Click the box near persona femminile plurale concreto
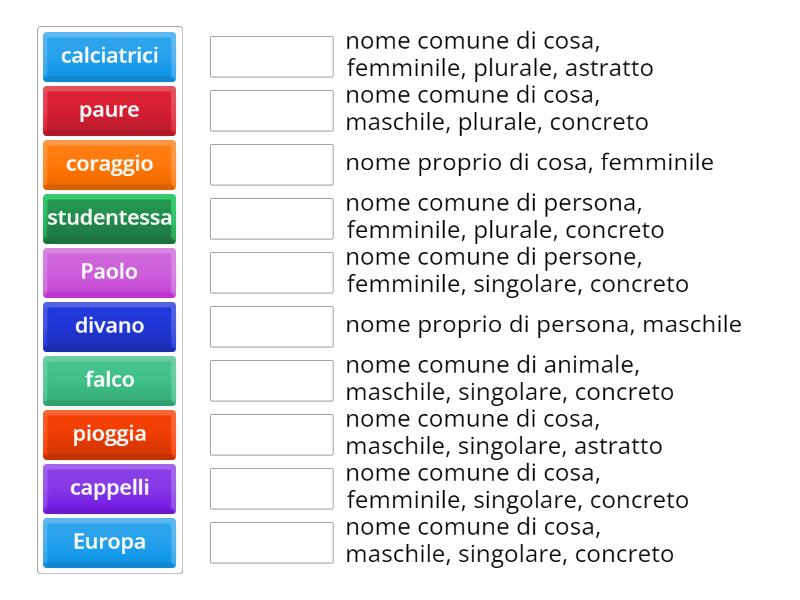The image size is (800, 600). [270, 219]
